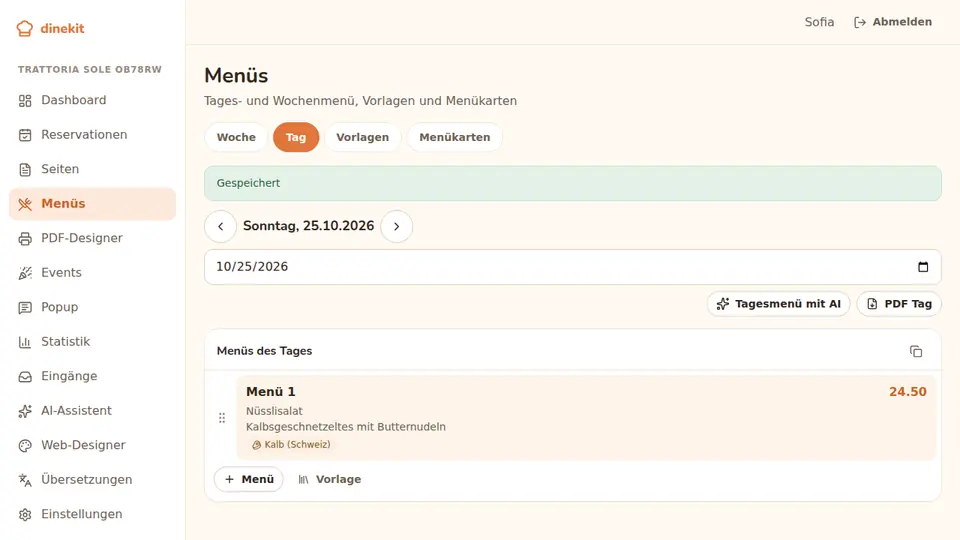
Task: Open the calendar picker icon
Action: click(x=923, y=267)
